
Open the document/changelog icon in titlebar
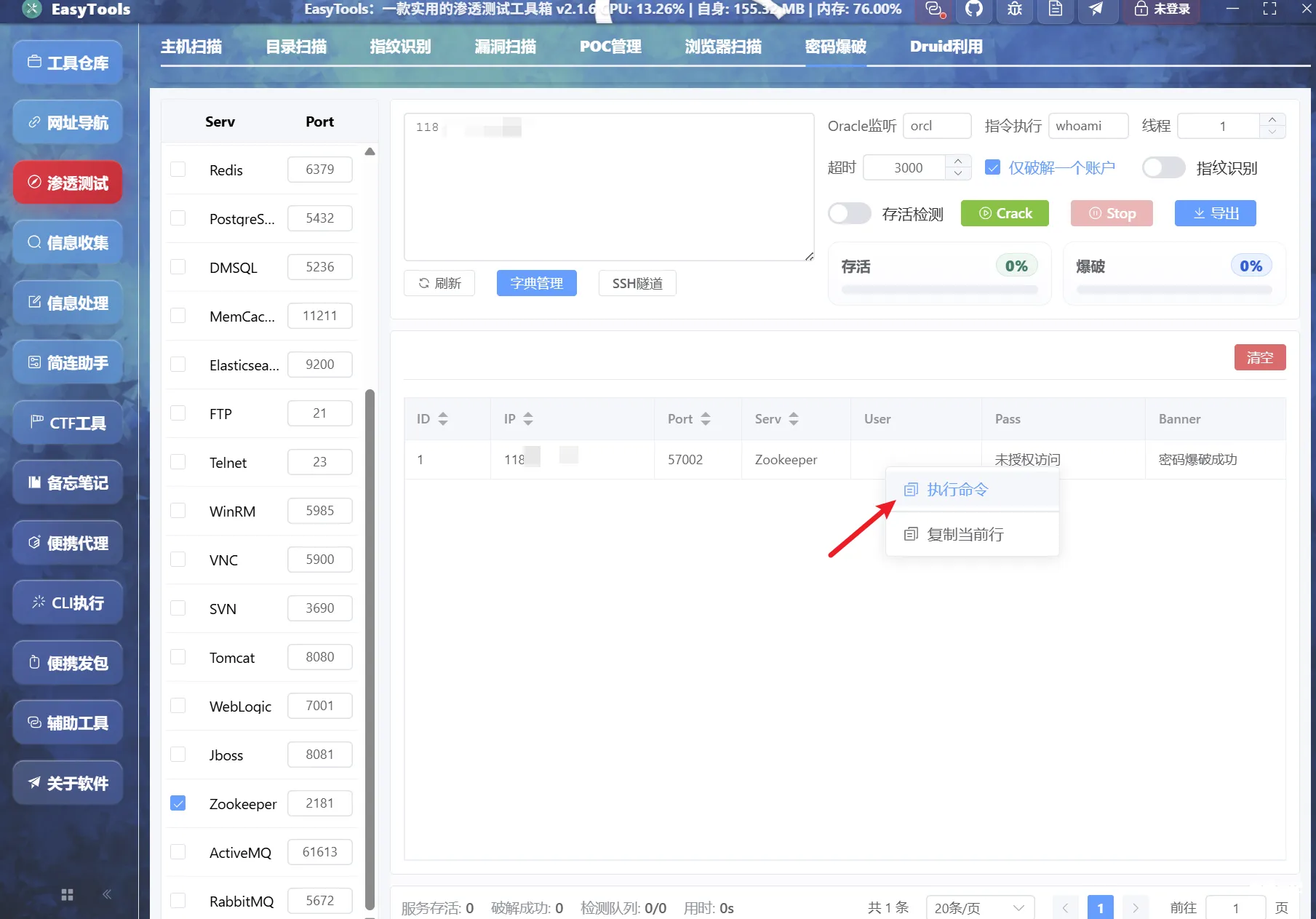pos(1054,10)
